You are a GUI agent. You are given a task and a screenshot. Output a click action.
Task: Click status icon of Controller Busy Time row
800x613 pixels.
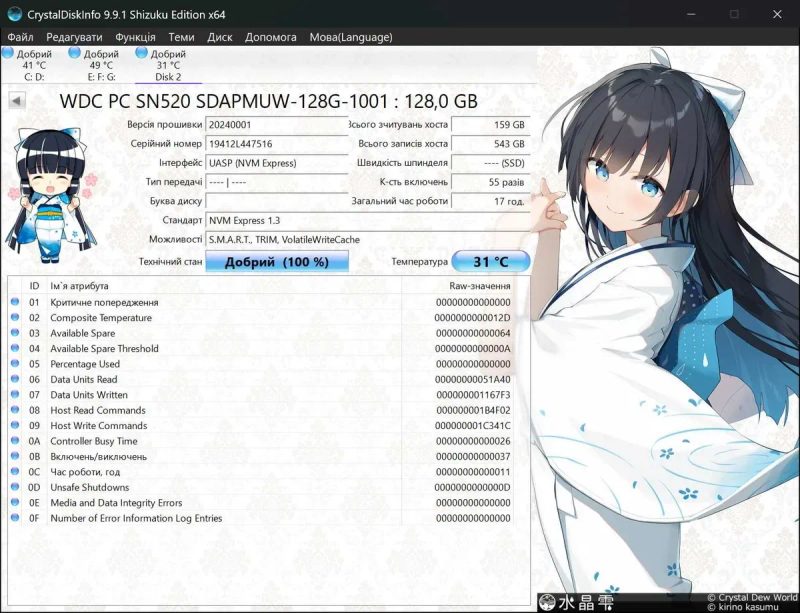click(x=15, y=440)
